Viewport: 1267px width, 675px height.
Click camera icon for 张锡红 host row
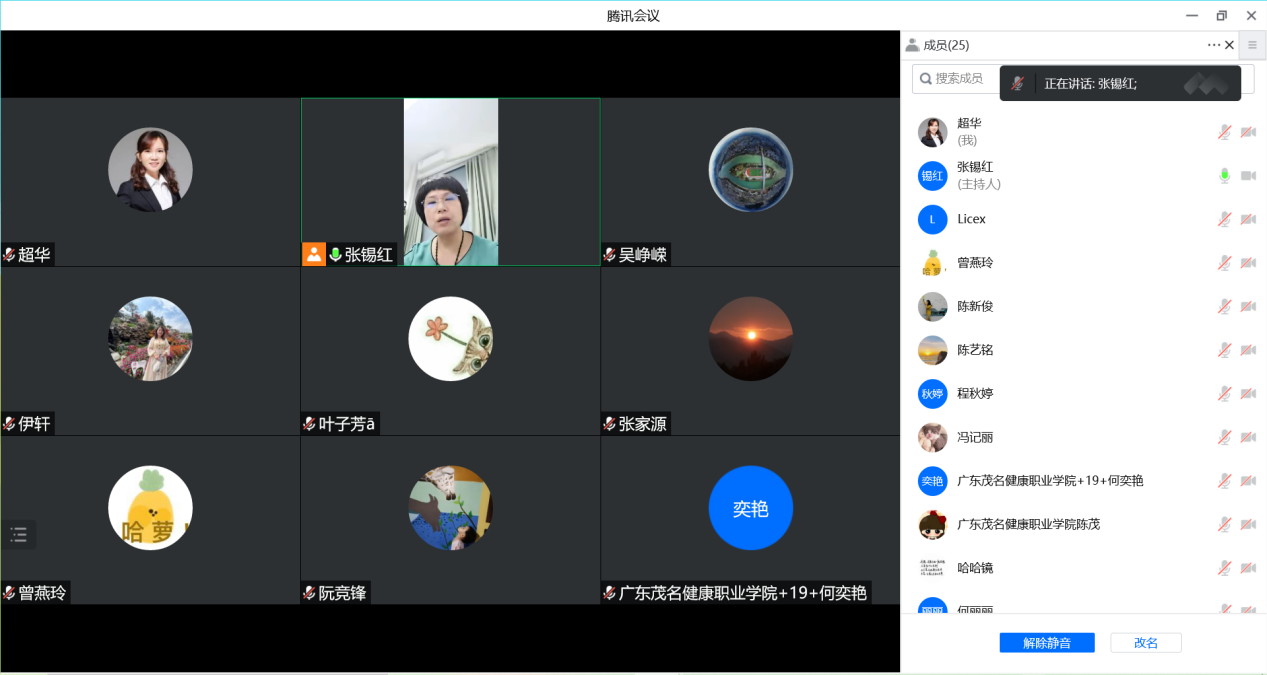(1248, 176)
